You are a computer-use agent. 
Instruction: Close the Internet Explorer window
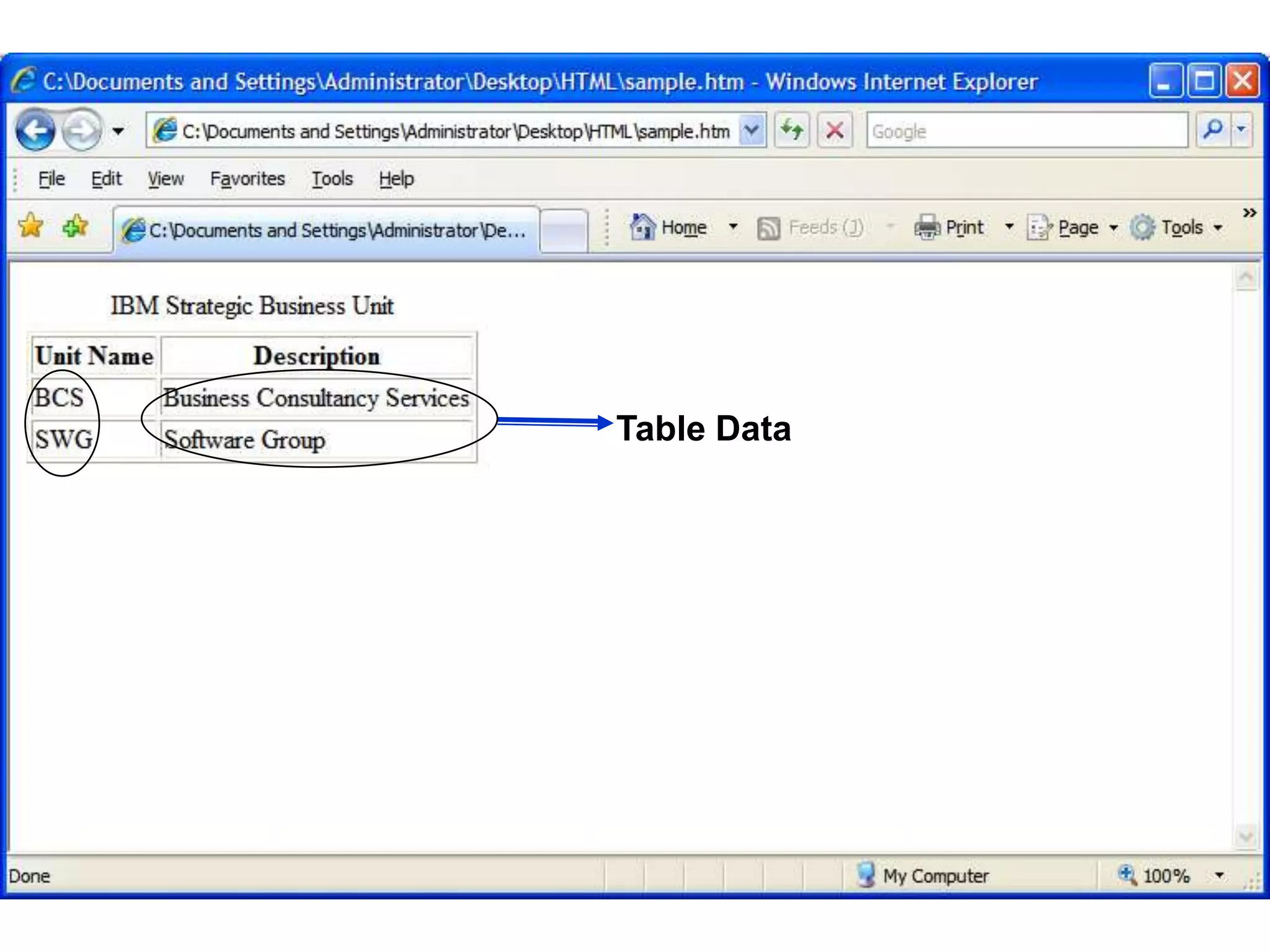(1243, 81)
